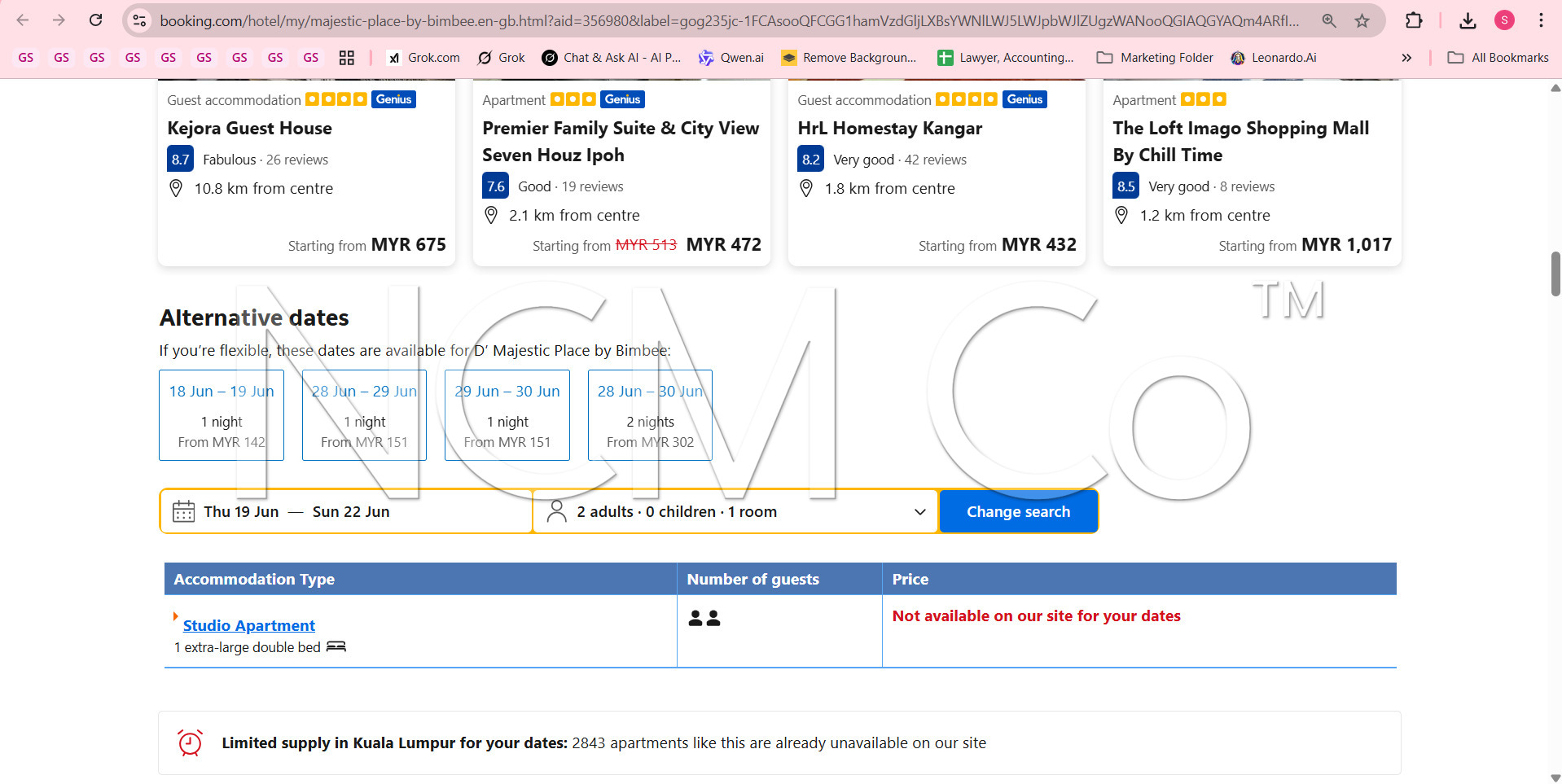Viewport: 1562px width, 784px height.
Task: Click the scrollbar down arrow
Action: click(1555, 777)
